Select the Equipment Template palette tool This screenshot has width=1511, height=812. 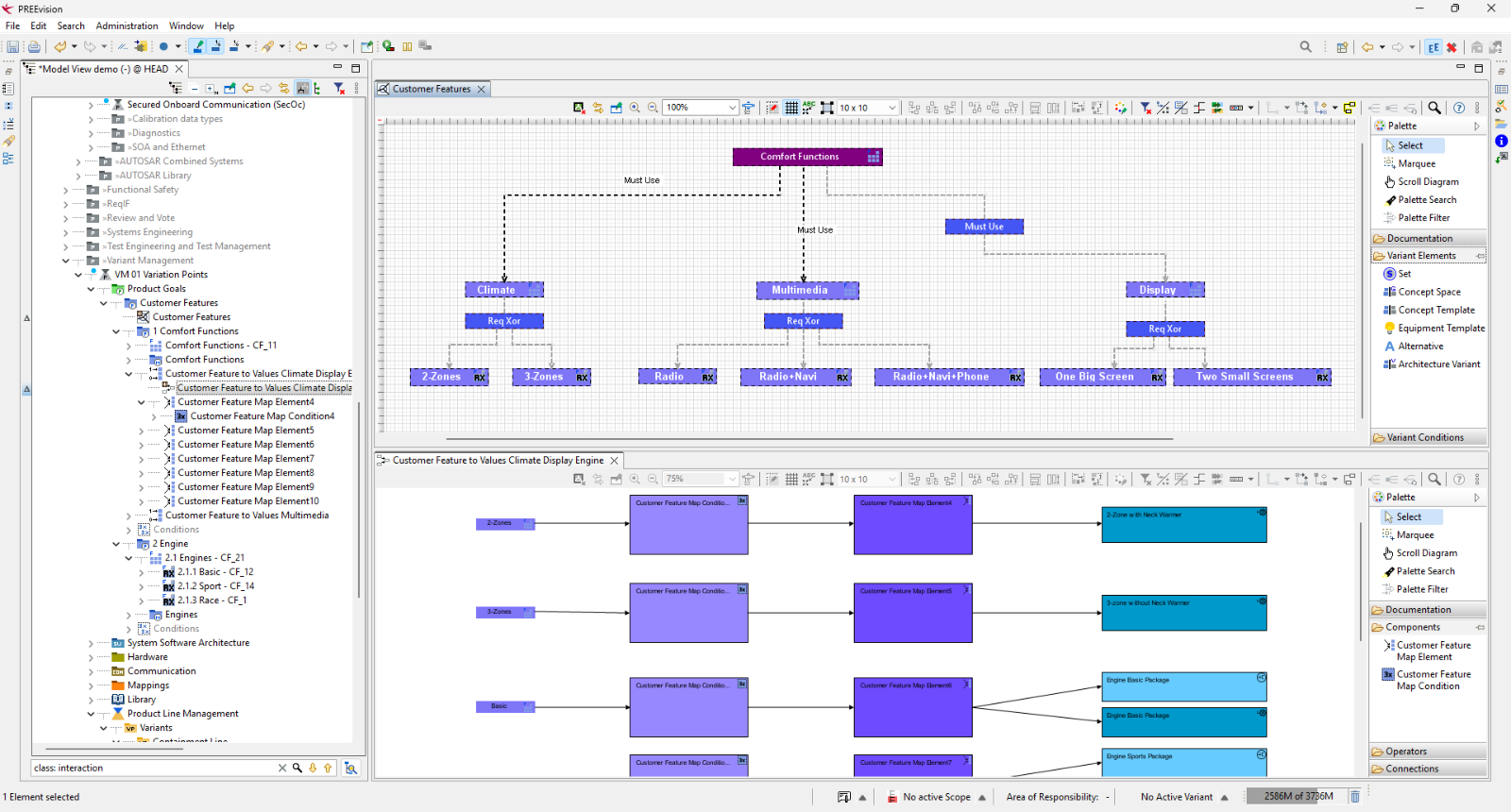click(x=1434, y=328)
